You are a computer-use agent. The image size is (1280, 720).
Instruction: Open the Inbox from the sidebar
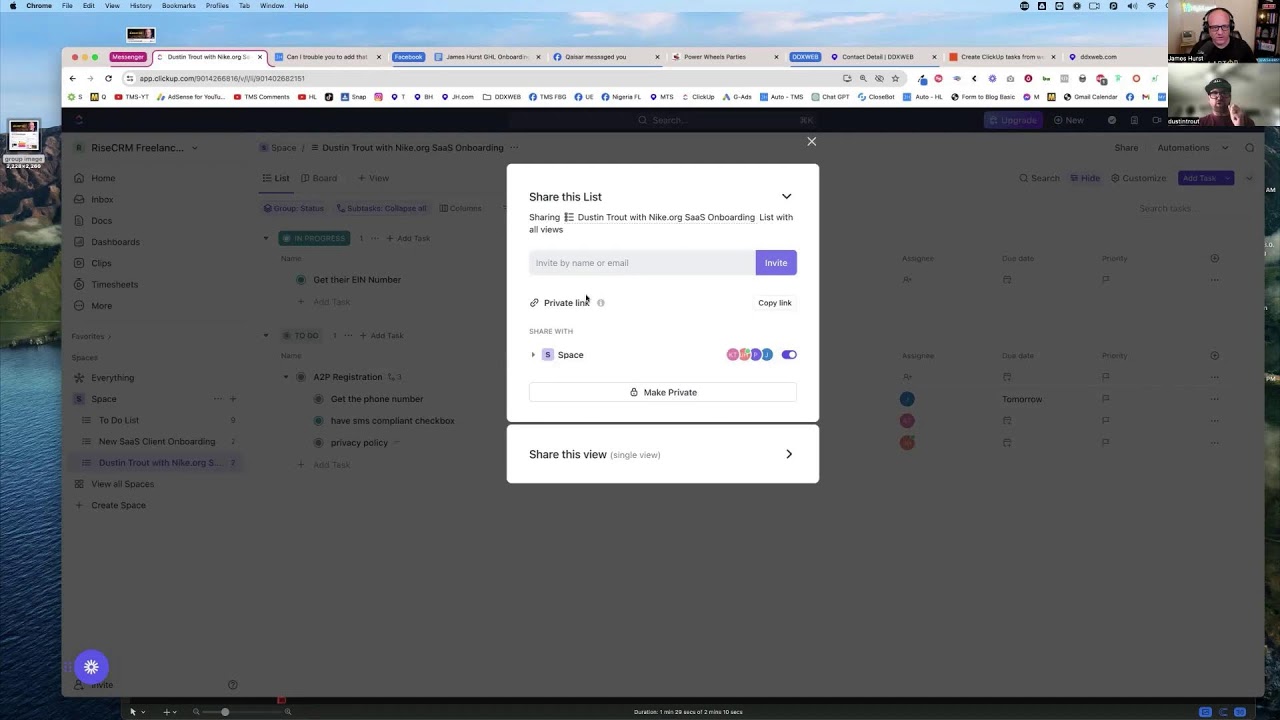click(x=101, y=199)
